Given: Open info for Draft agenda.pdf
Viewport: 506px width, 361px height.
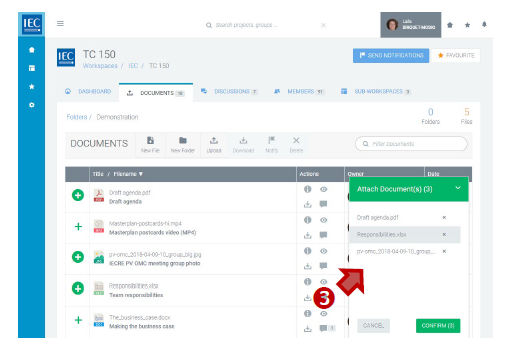Looking at the screenshot, I should [308, 189].
